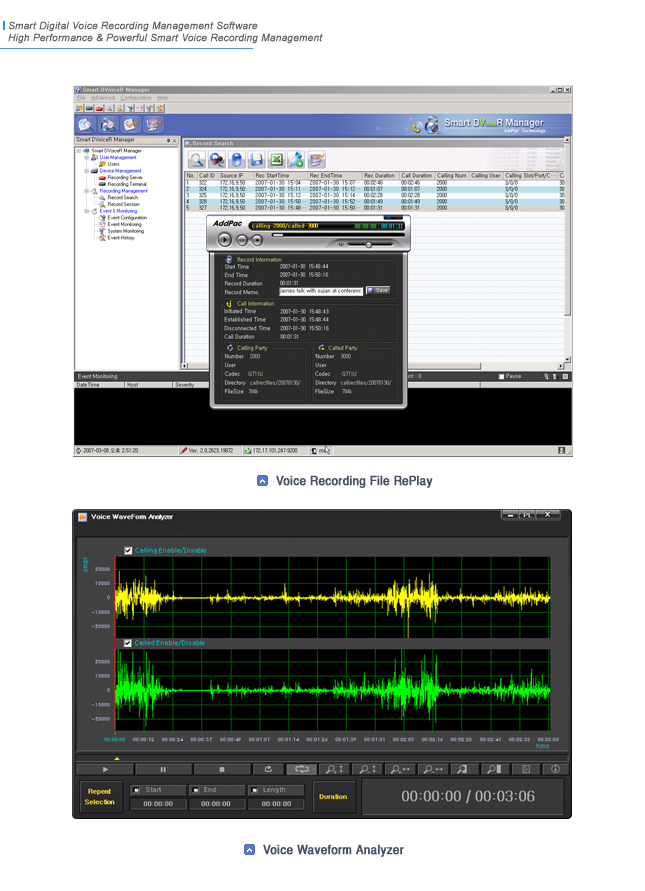The height and width of the screenshot is (891, 645).
Task: Toggle the Pause checkbox in Event Monitoring
Action: [501, 376]
